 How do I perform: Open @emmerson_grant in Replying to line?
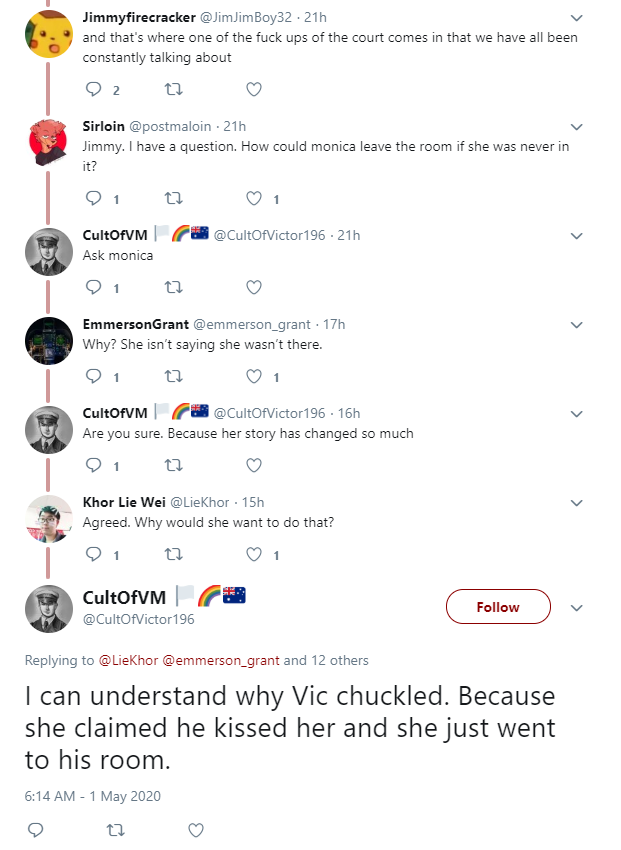221,660
